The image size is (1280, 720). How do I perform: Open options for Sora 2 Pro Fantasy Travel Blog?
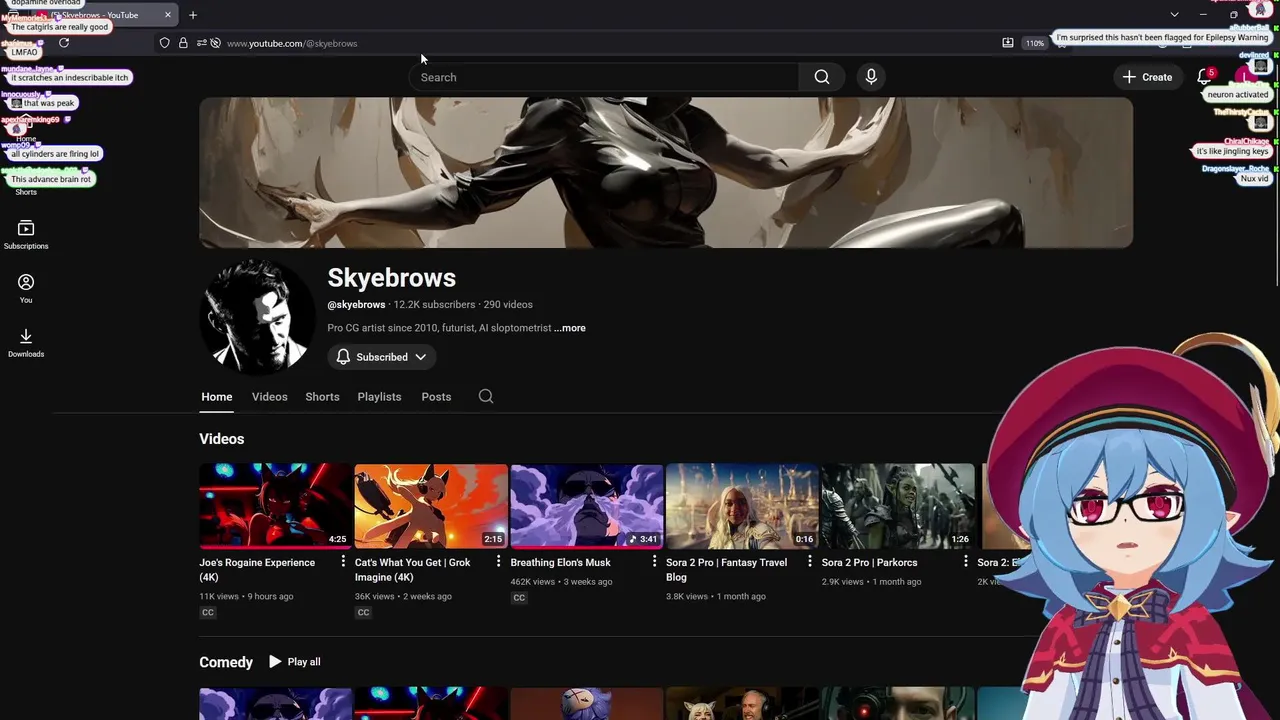tap(810, 562)
